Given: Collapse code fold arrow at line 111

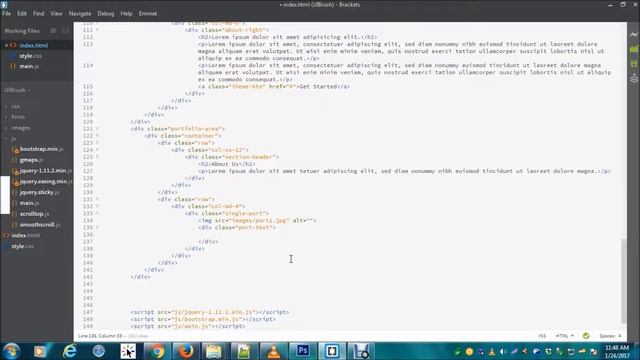Looking at the screenshot, I should [97, 30].
